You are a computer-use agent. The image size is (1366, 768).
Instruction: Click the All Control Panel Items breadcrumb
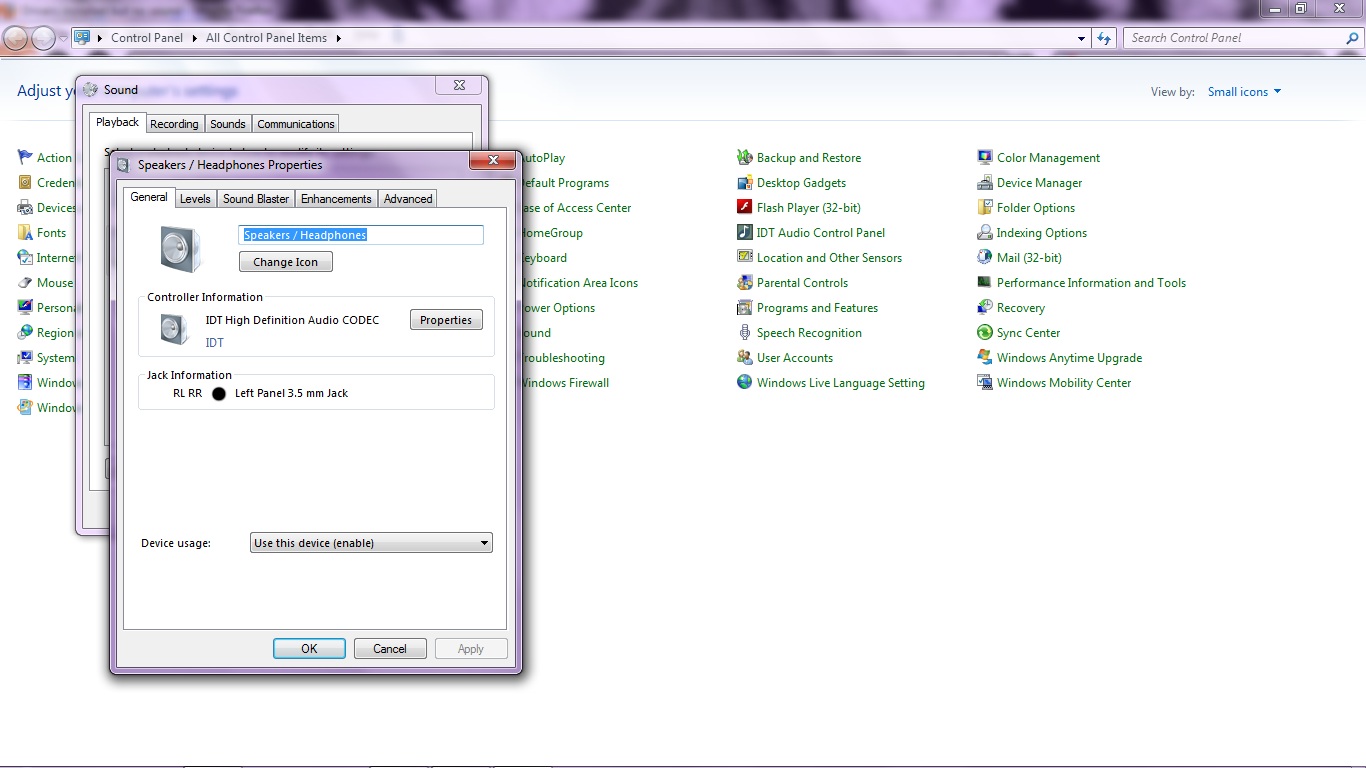pyautogui.click(x=266, y=38)
